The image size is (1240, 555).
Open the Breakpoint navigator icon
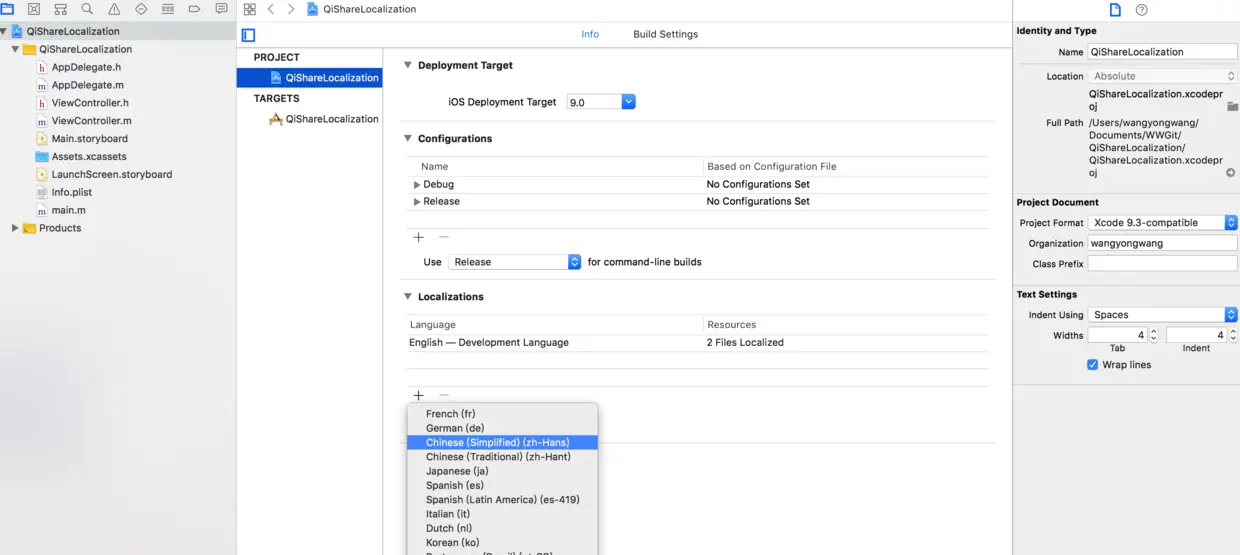tap(194, 9)
